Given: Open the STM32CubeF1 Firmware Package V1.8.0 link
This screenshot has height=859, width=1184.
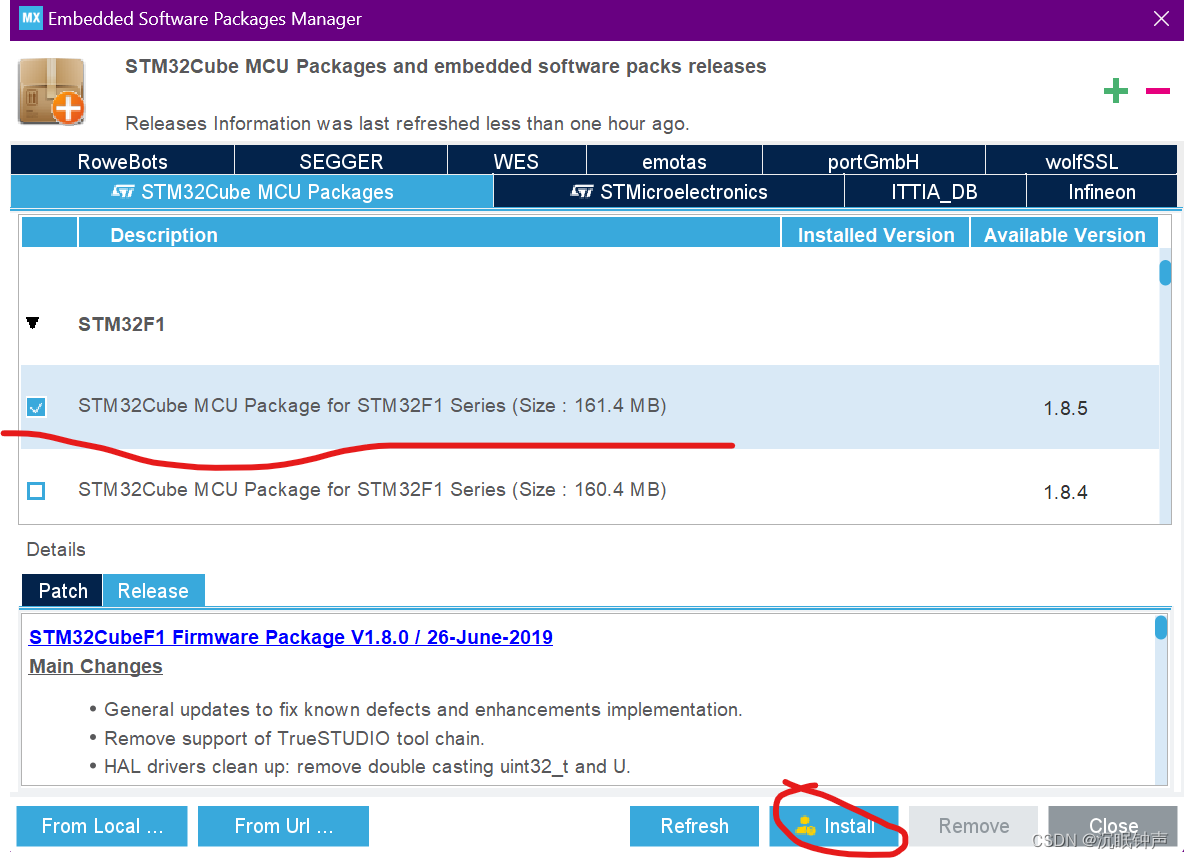Looking at the screenshot, I should click(x=291, y=637).
